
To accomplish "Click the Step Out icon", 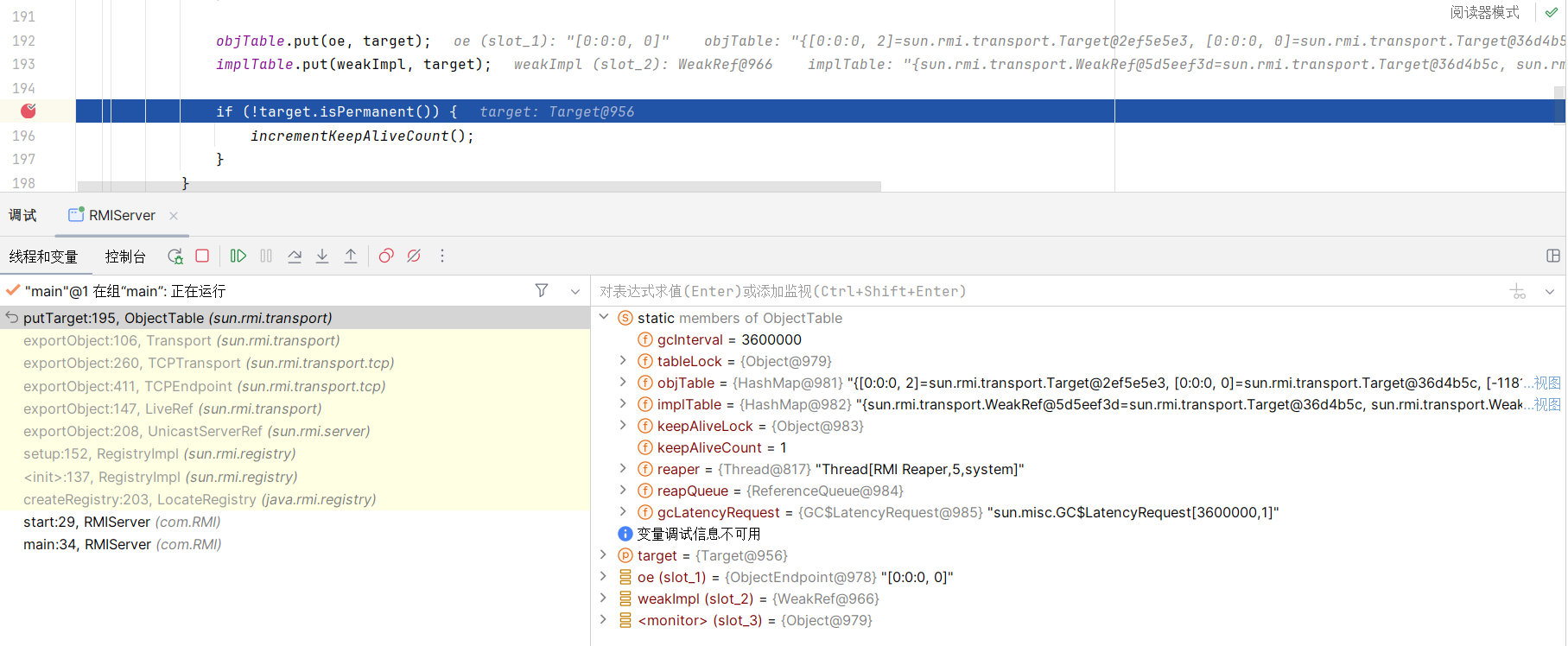I will click(x=351, y=256).
